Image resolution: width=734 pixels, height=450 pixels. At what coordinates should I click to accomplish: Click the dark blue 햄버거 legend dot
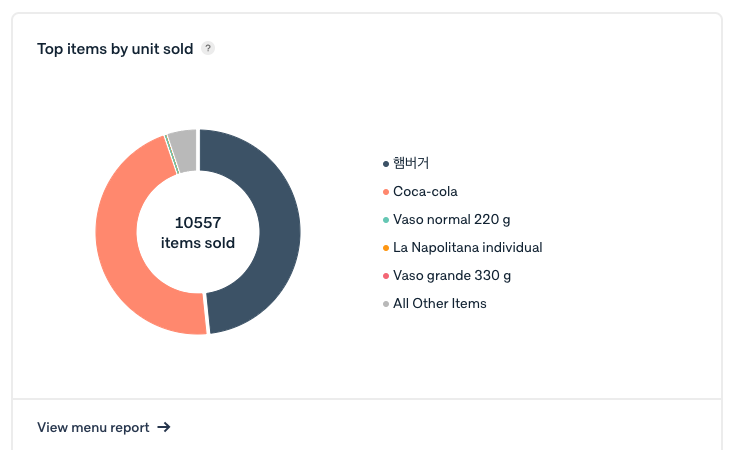pyautogui.click(x=386, y=164)
